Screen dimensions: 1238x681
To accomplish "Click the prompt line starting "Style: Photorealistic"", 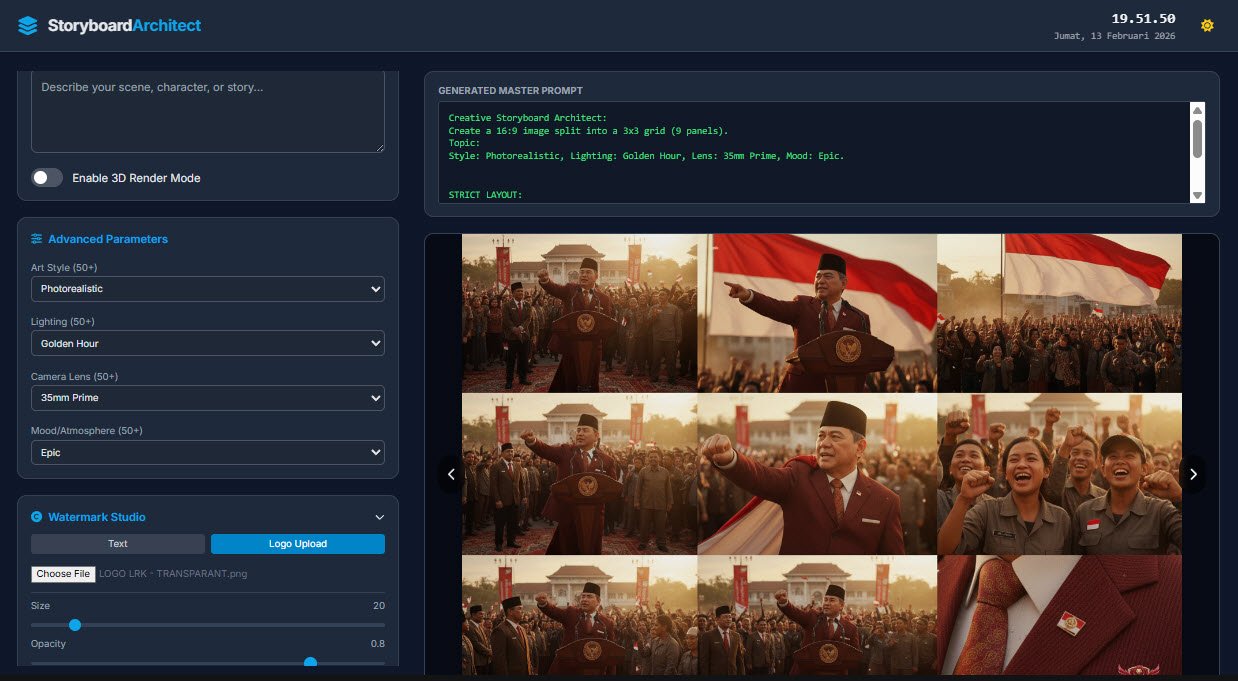I will pyautogui.click(x=646, y=156).
